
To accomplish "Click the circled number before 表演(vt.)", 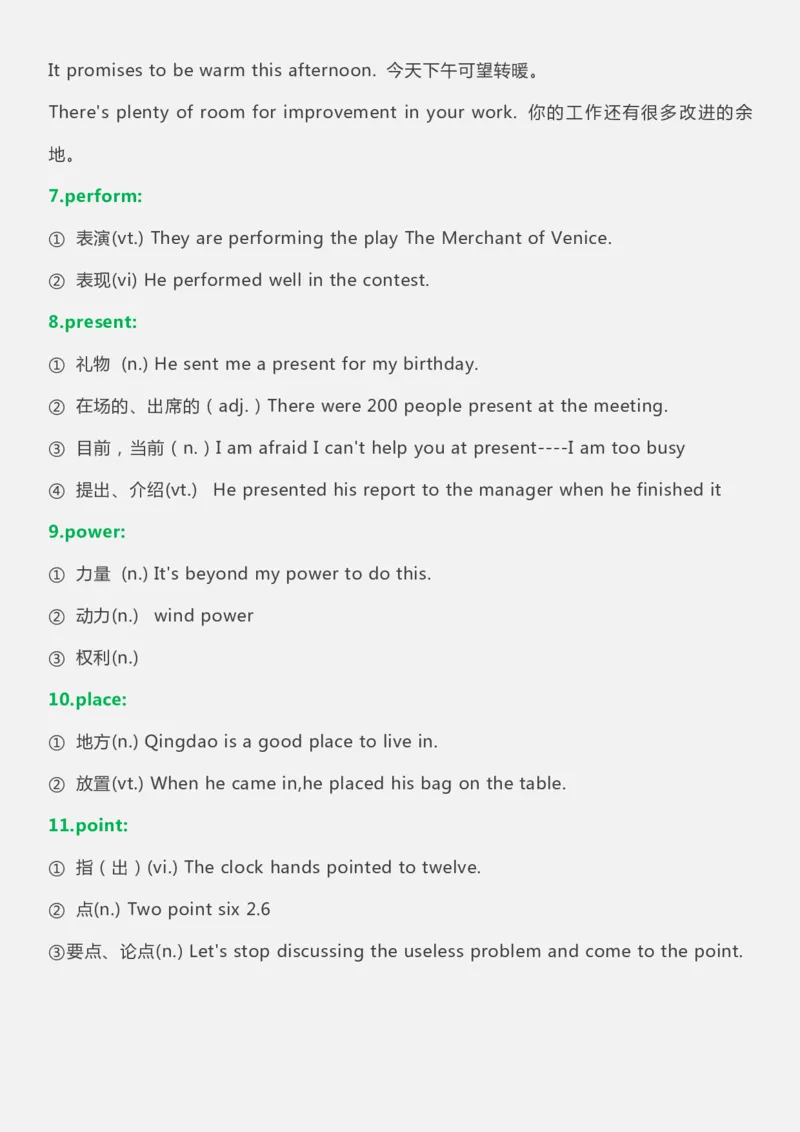I will (56, 239).
